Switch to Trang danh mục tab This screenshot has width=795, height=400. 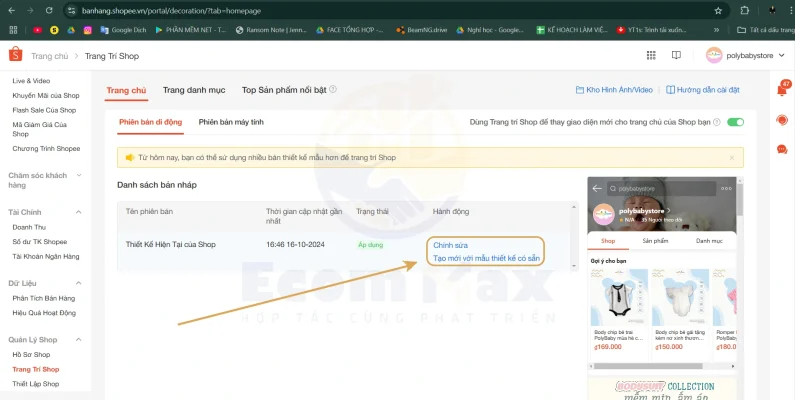pos(194,90)
